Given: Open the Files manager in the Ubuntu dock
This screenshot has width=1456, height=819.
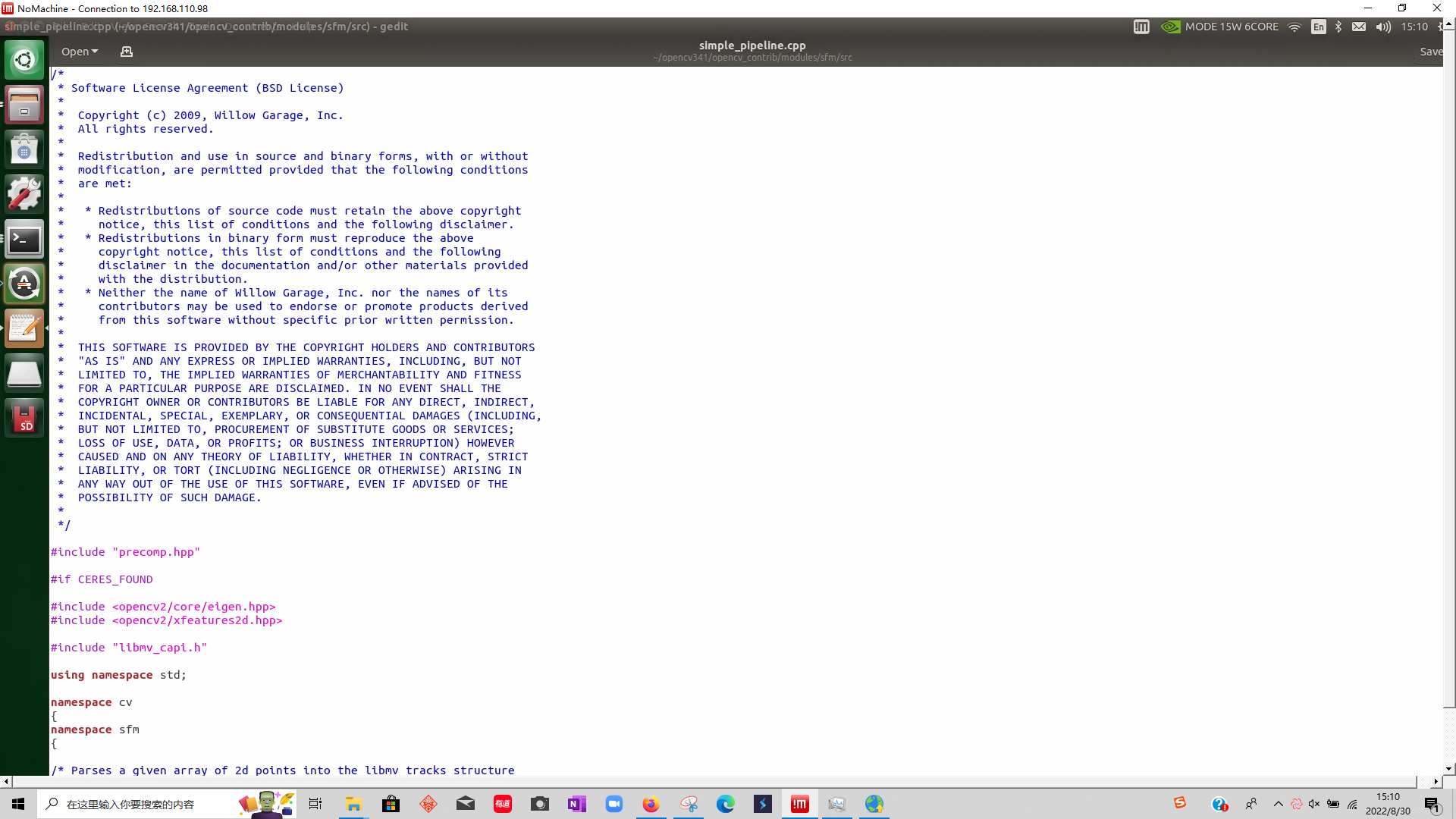Looking at the screenshot, I should [x=24, y=105].
